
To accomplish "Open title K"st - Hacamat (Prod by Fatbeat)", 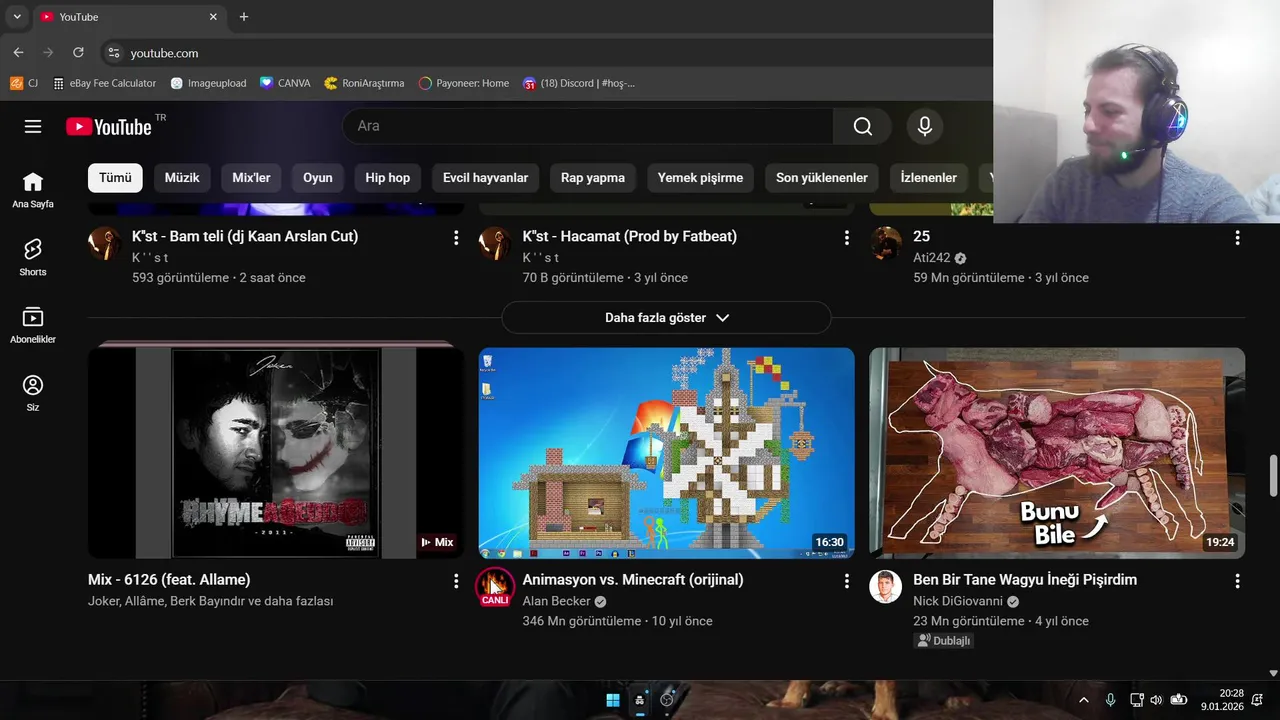I will pyautogui.click(x=630, y=237).
